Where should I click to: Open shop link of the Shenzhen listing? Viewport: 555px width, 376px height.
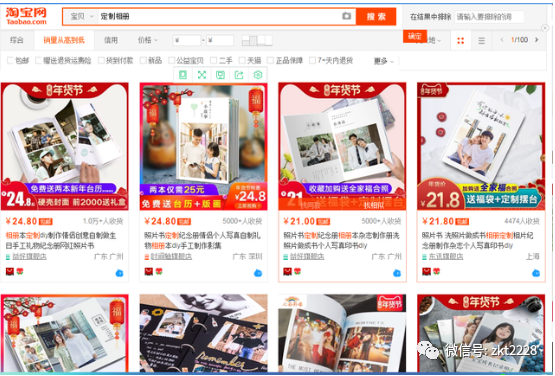pos(171,257)
